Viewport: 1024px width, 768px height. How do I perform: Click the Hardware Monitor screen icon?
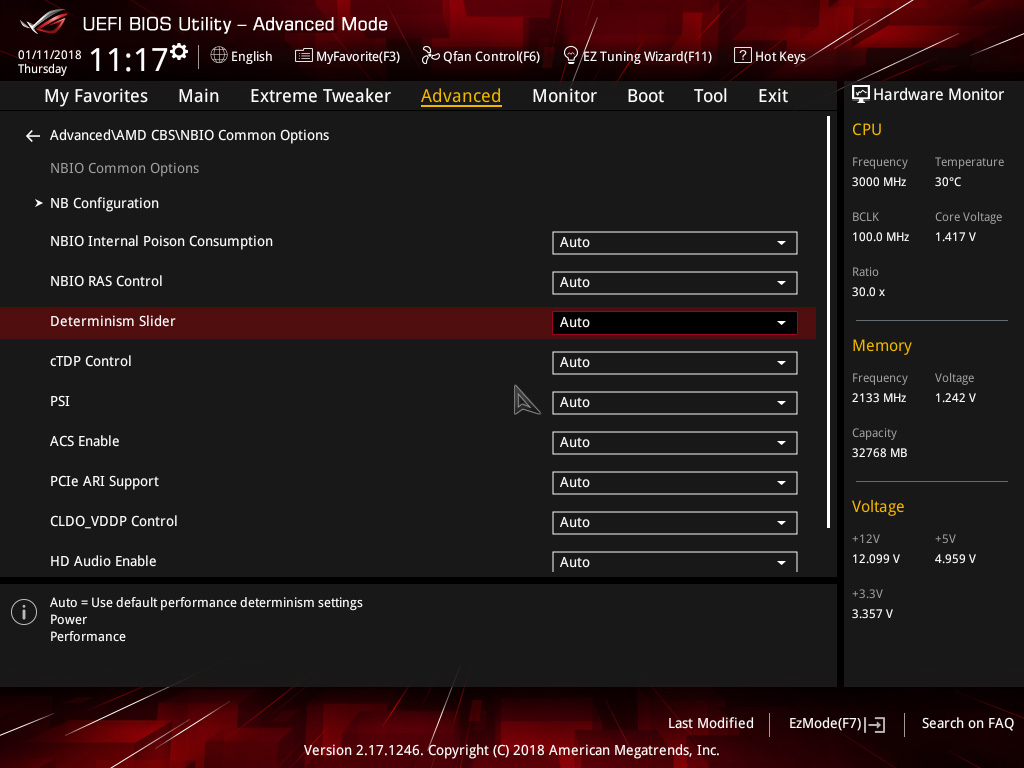861,95
